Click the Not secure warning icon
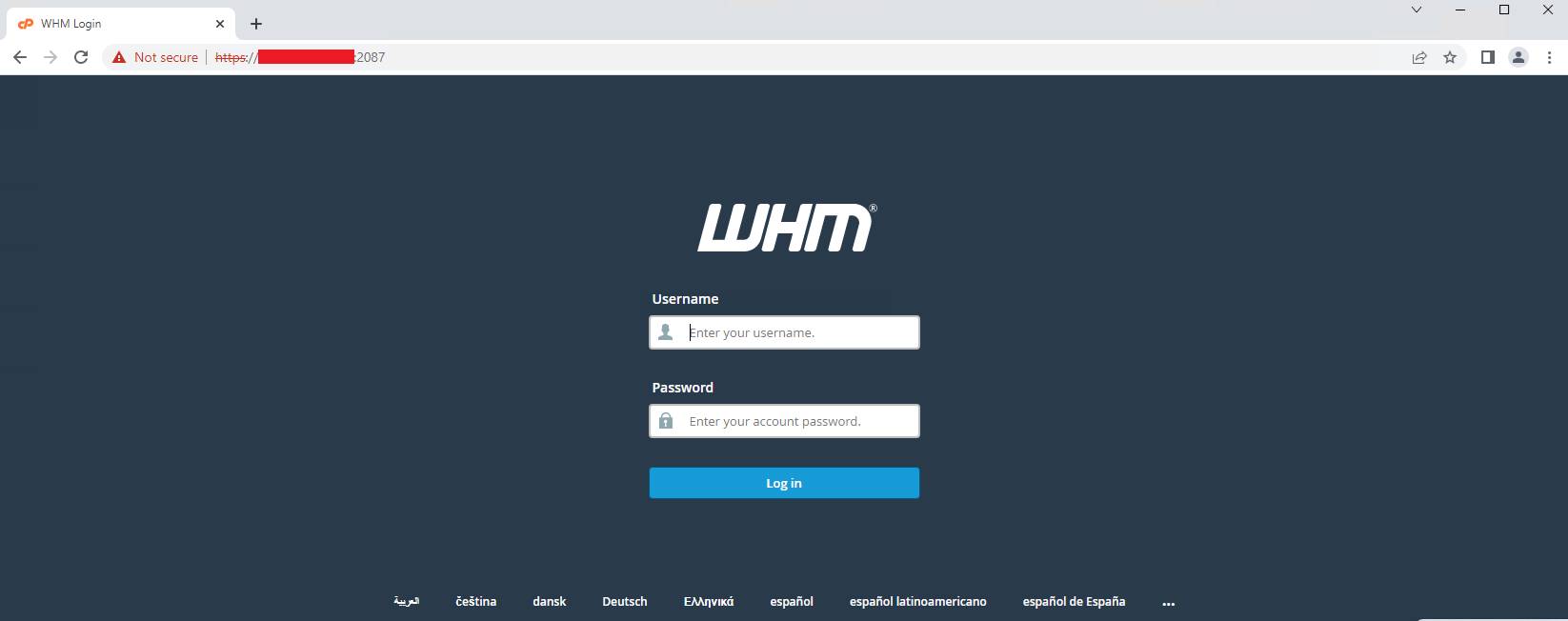The width and height of the screenshot is (1568, 621). [x=119, y=57]
